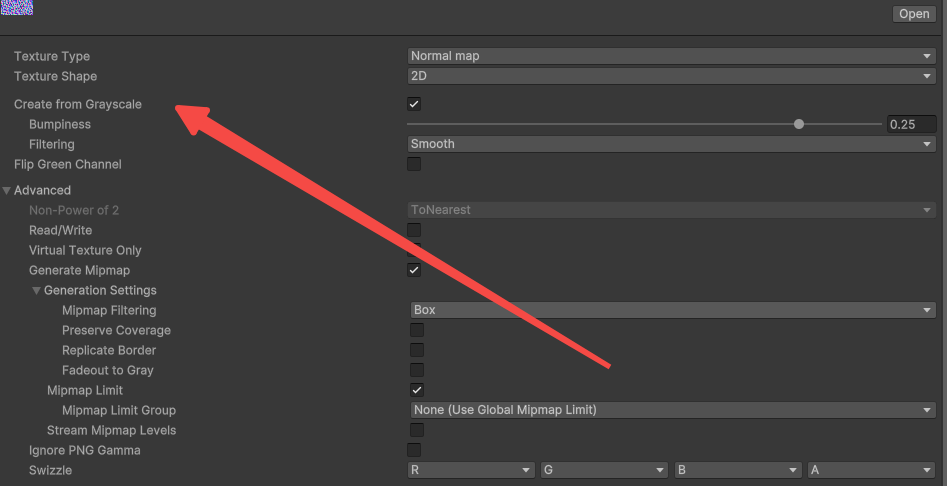The height and width of the screenshot is (486, 947).
Task: Click the Replicate Border label
Action: [x=109, y=350]
